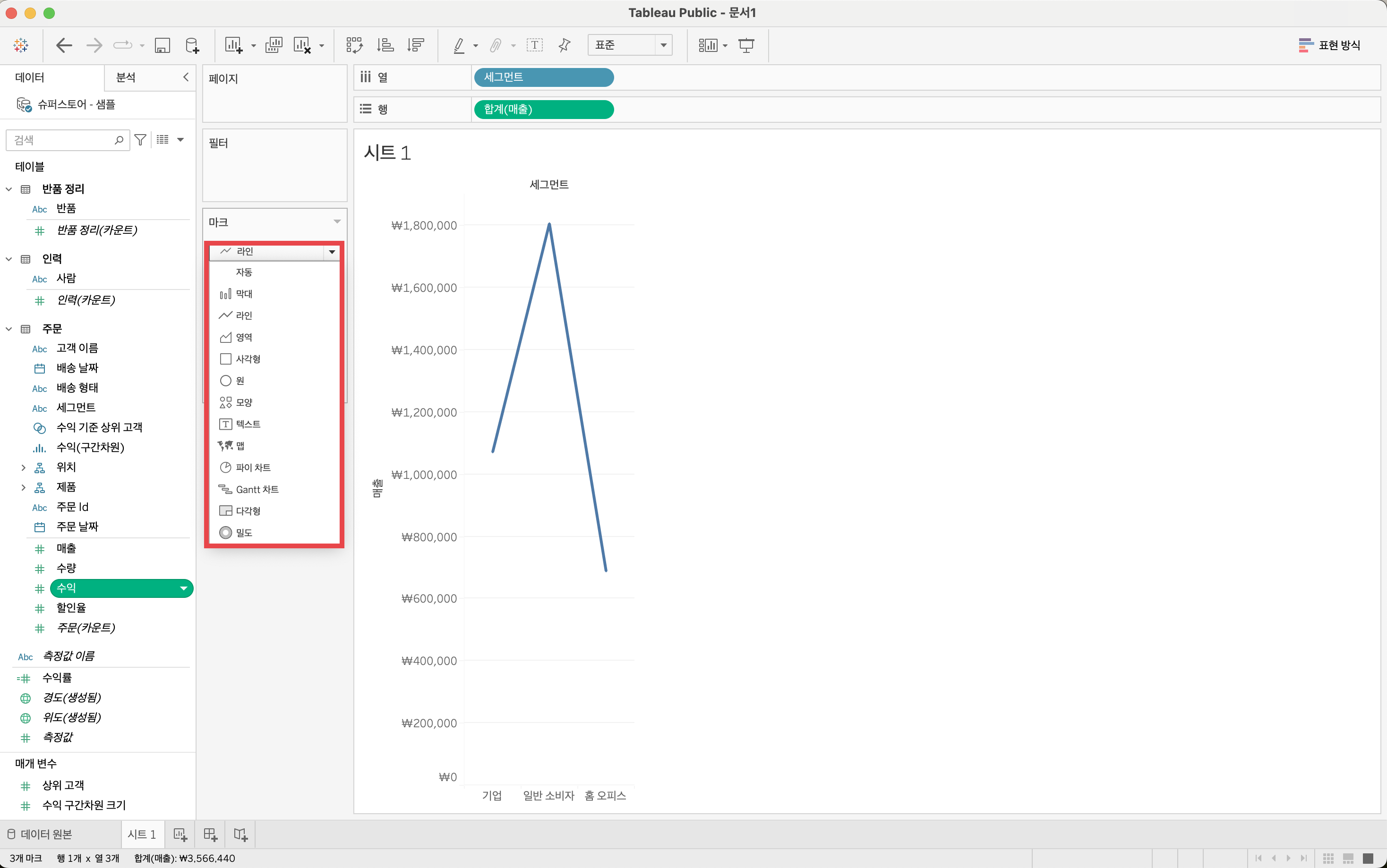Viewport: 1387px width, 868px height.
Task: Open the 표준 fit dropdown
Action: (x=663, y=45)
